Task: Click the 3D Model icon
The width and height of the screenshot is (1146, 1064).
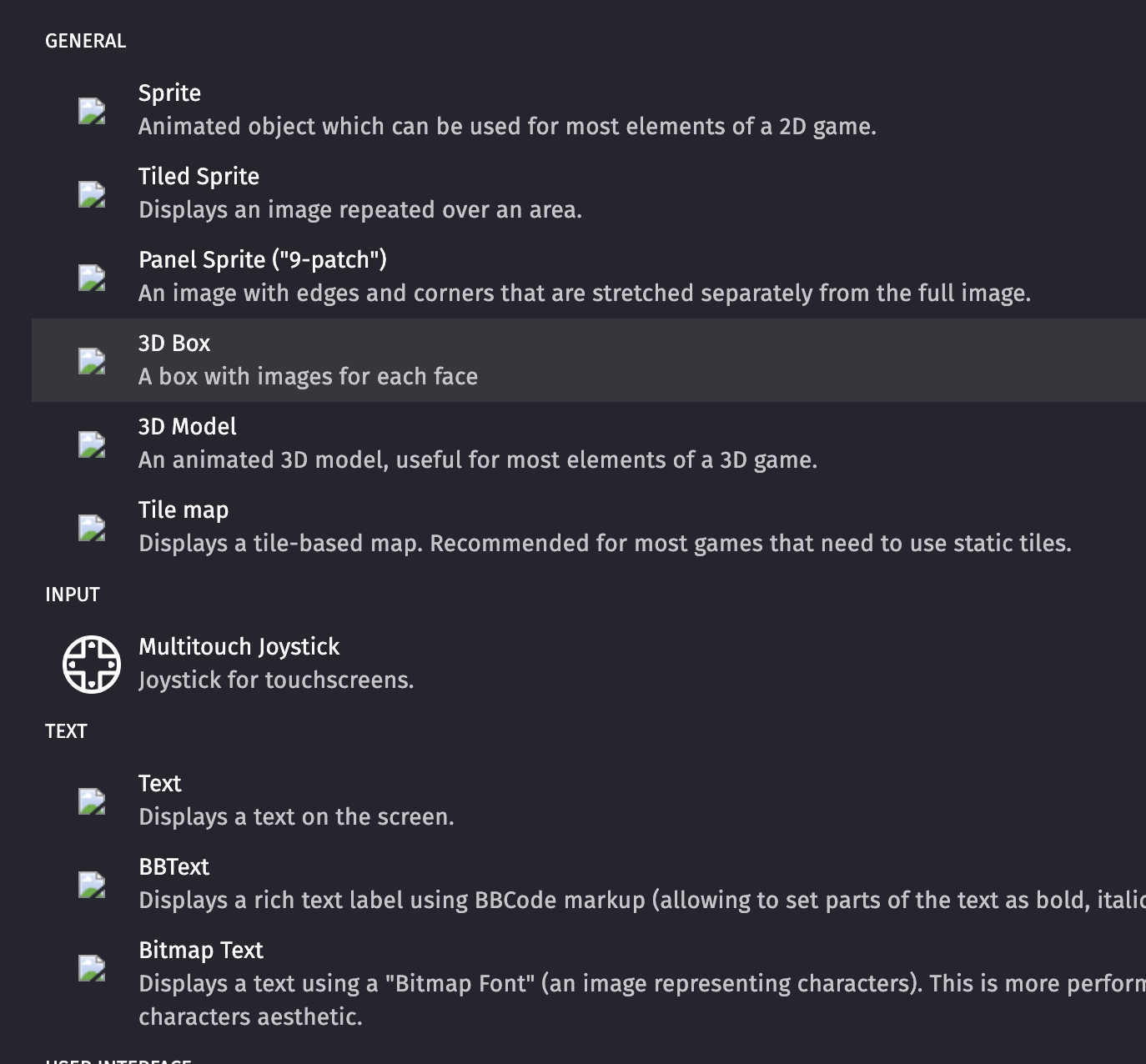Action: (92, 444)
